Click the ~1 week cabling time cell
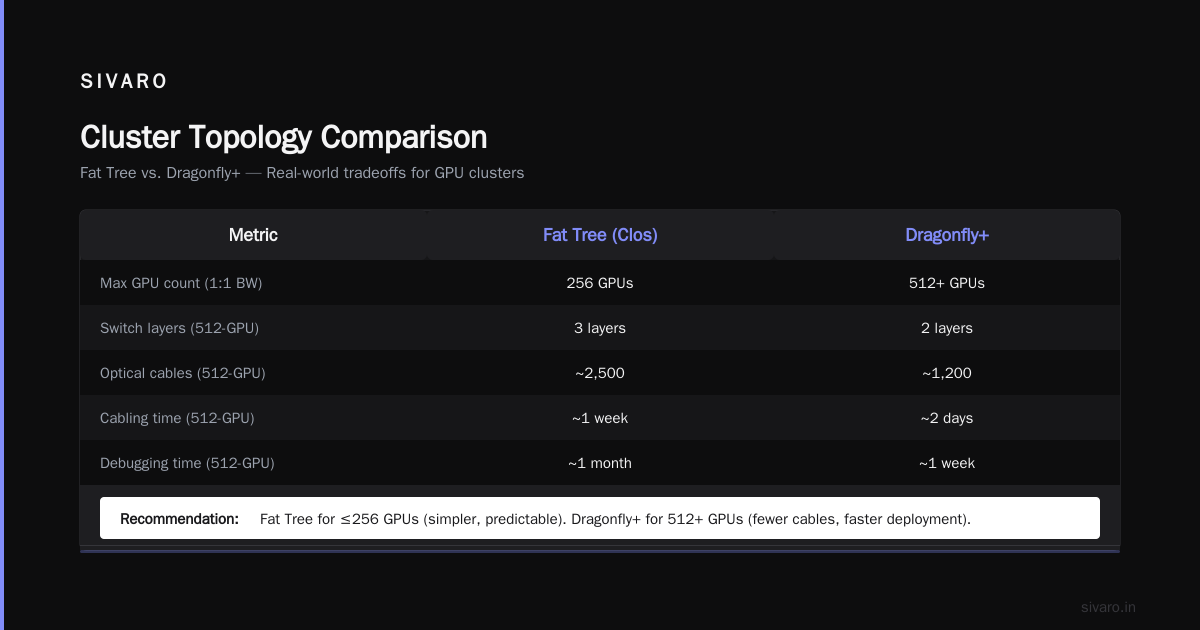The width and height of the screenshot is (1200, 630). point(600,418)
